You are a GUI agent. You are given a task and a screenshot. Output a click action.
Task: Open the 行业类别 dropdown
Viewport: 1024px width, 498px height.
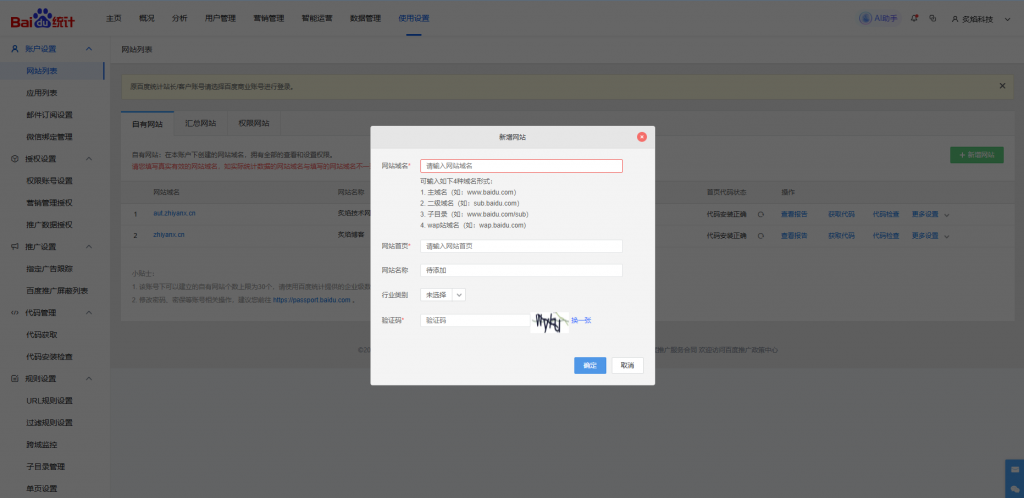pyautogui.click(x=443, y=295)
